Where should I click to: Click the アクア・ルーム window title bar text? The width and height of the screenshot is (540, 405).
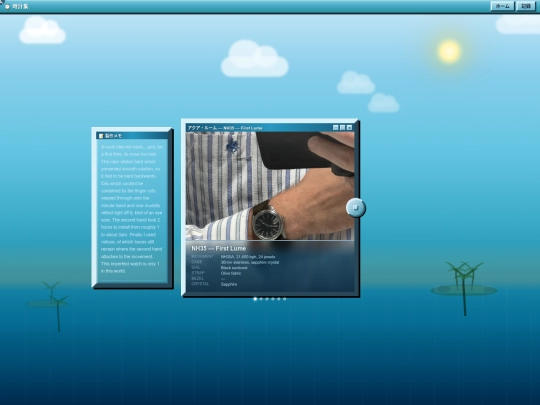click(225, 128)
